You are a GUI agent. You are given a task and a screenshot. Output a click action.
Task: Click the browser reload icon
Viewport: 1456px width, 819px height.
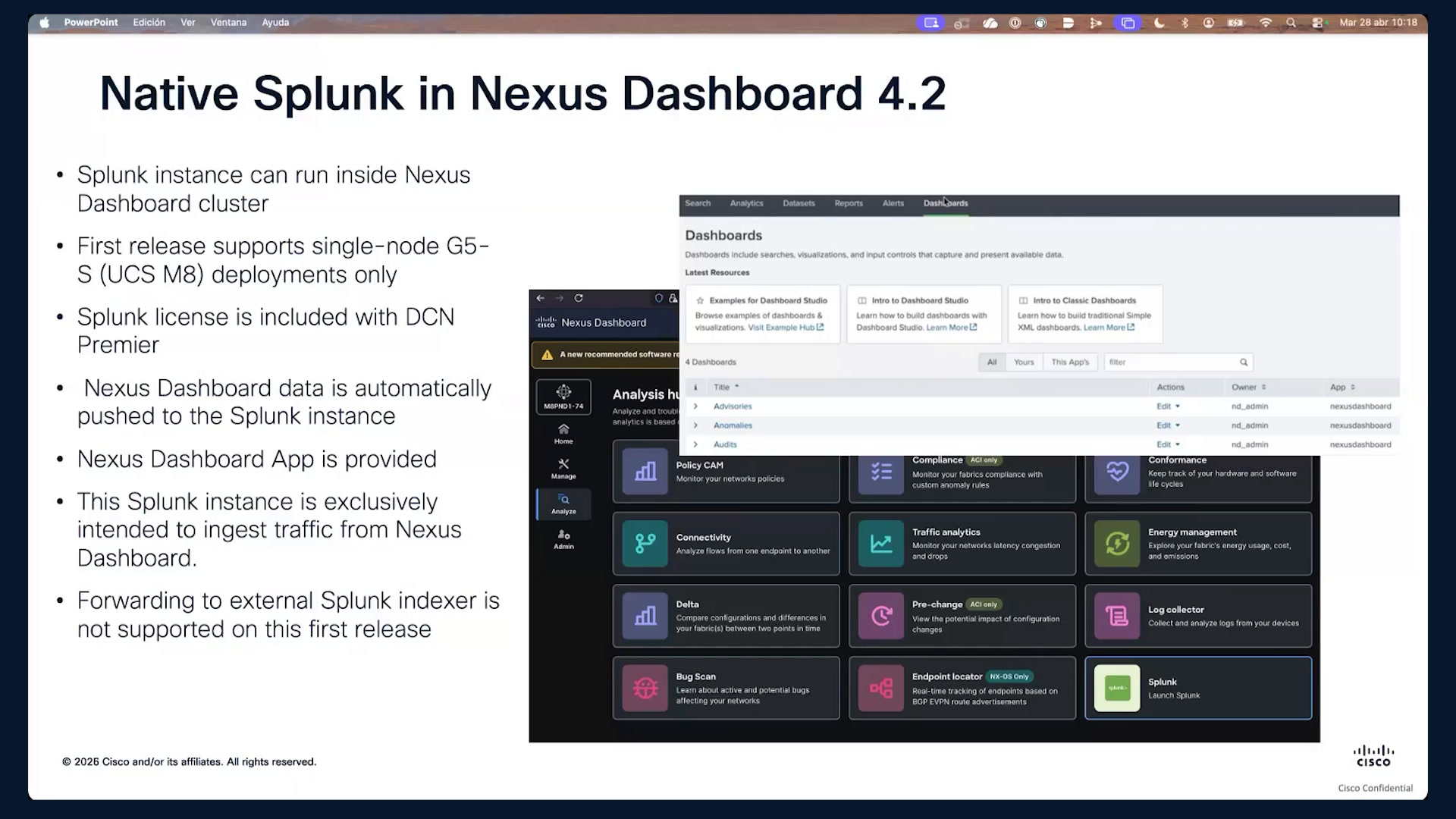click(x=579, y=298)
